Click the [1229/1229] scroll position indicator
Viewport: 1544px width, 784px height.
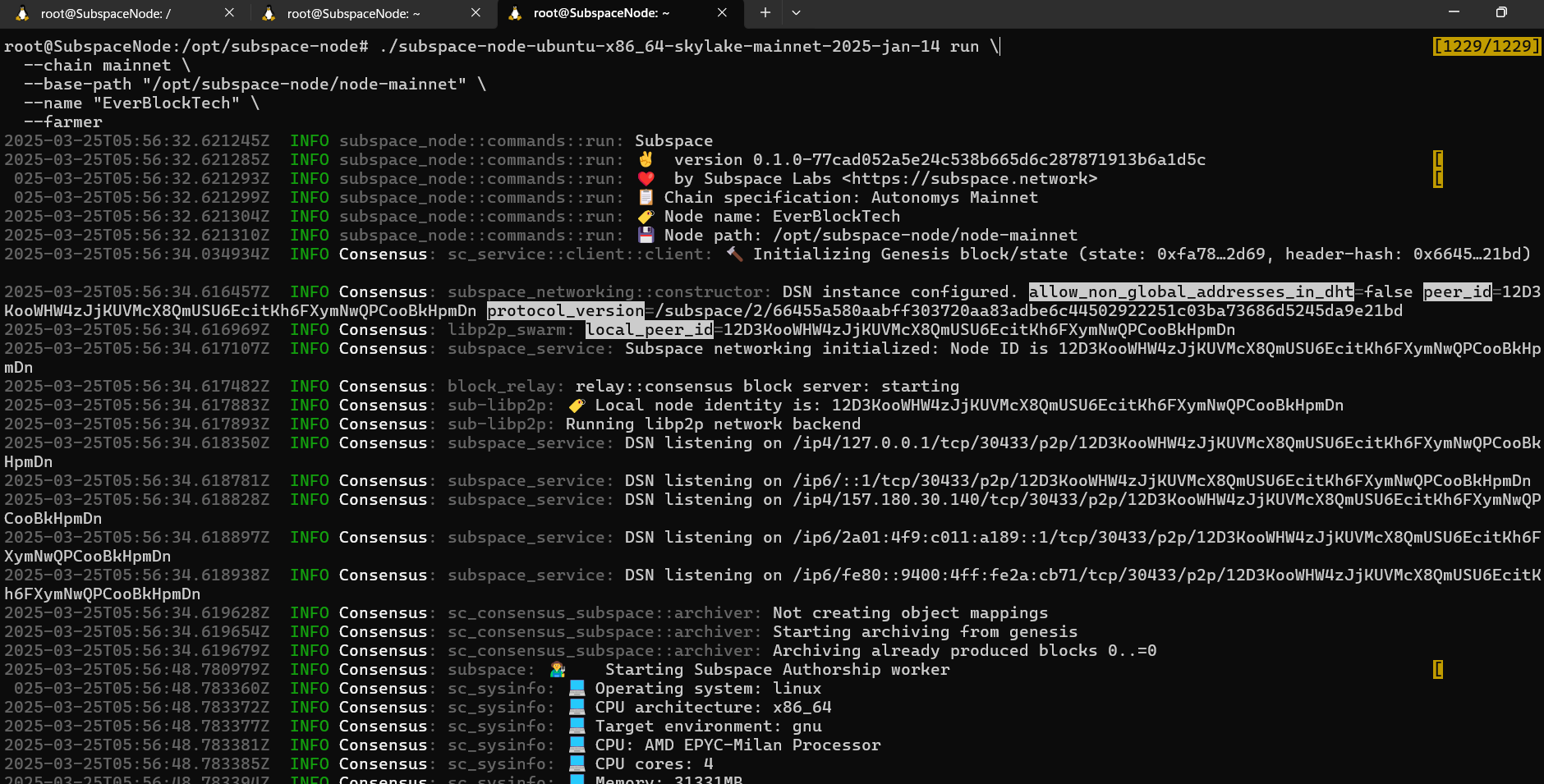[1486, 46]
